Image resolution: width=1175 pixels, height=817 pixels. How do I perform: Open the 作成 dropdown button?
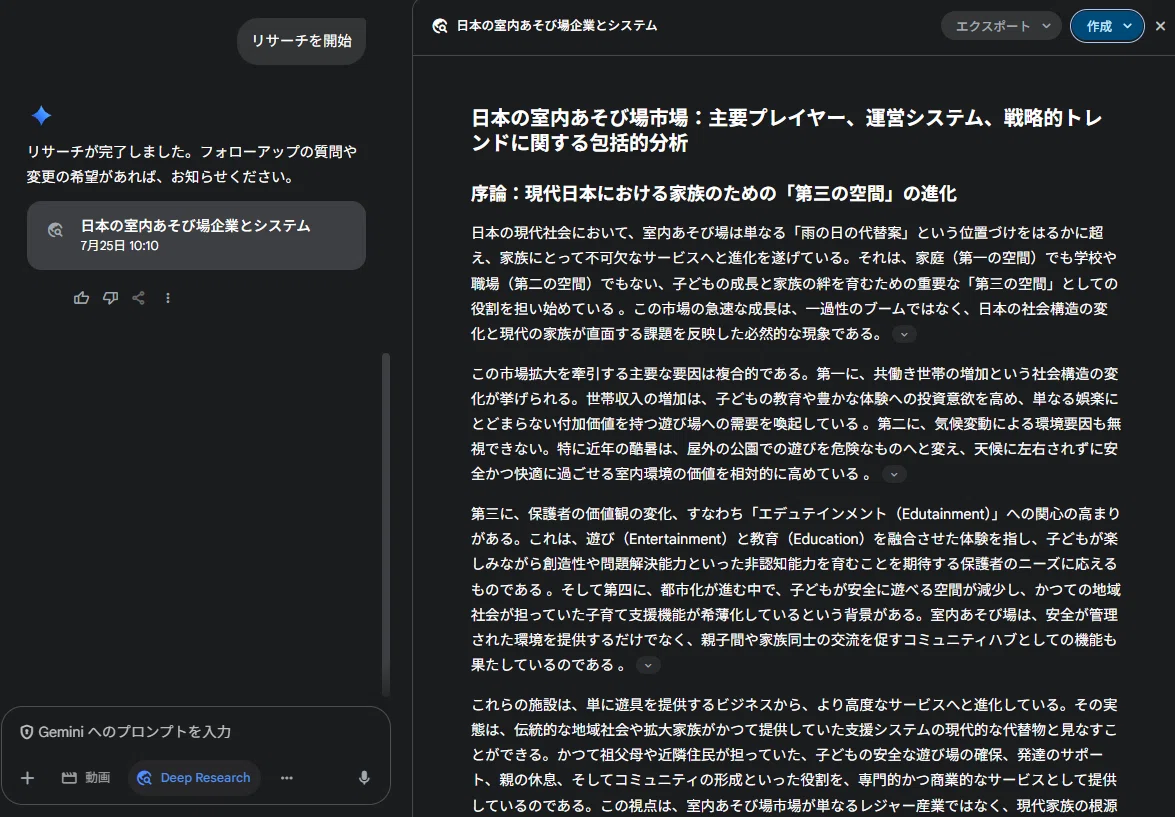[x=1107, y=26]
